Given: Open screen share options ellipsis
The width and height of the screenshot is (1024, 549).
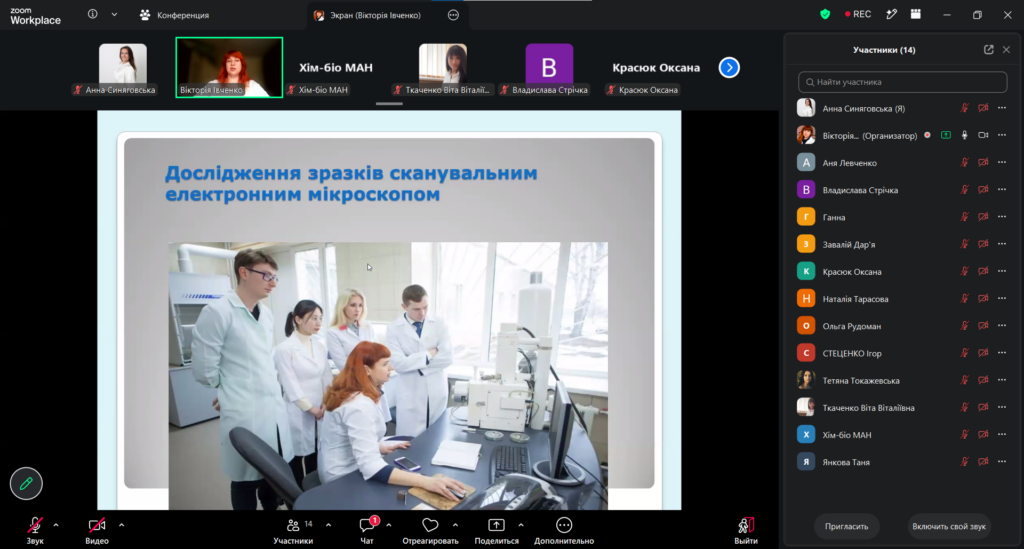Looking at the screenshot, I should point(453,15).
